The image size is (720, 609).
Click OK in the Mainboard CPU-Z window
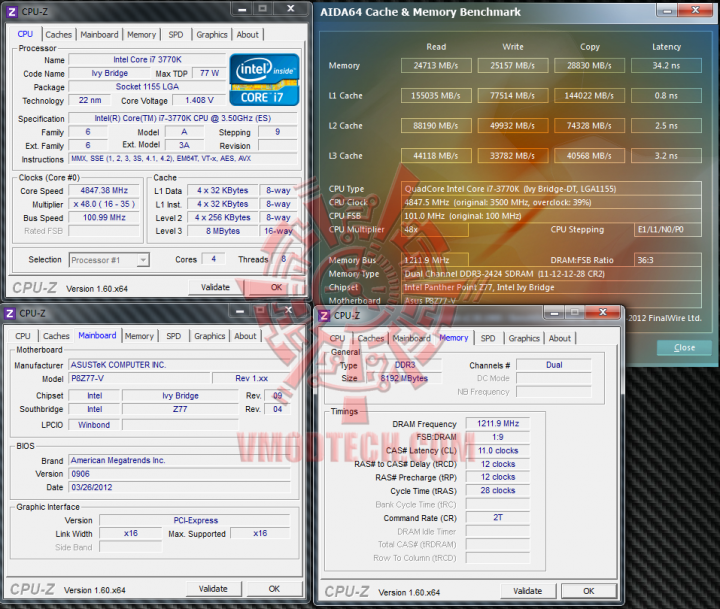coord(274,589)
